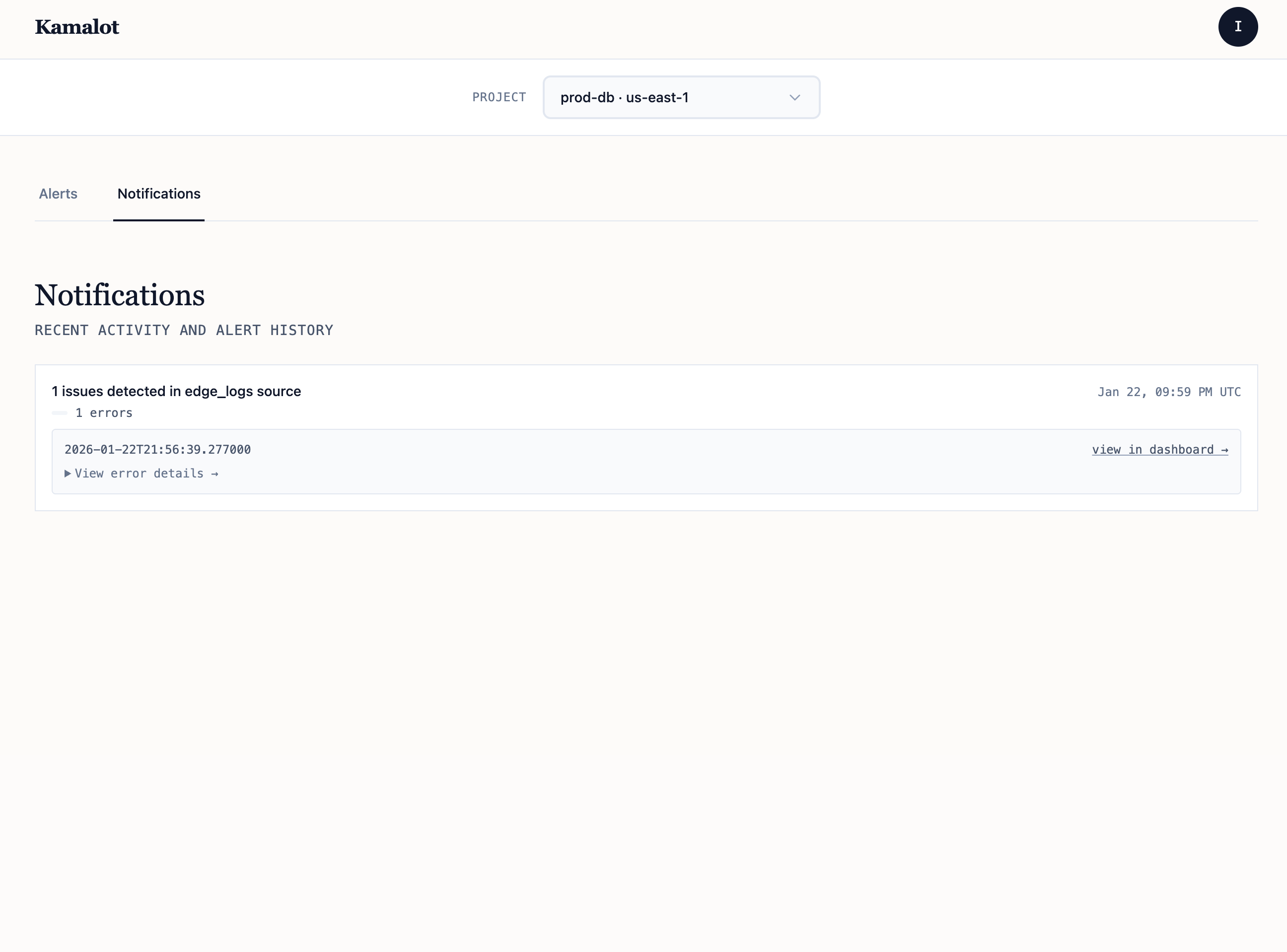
Task: Switch to the Alerts tab
Action: [58, 194]
